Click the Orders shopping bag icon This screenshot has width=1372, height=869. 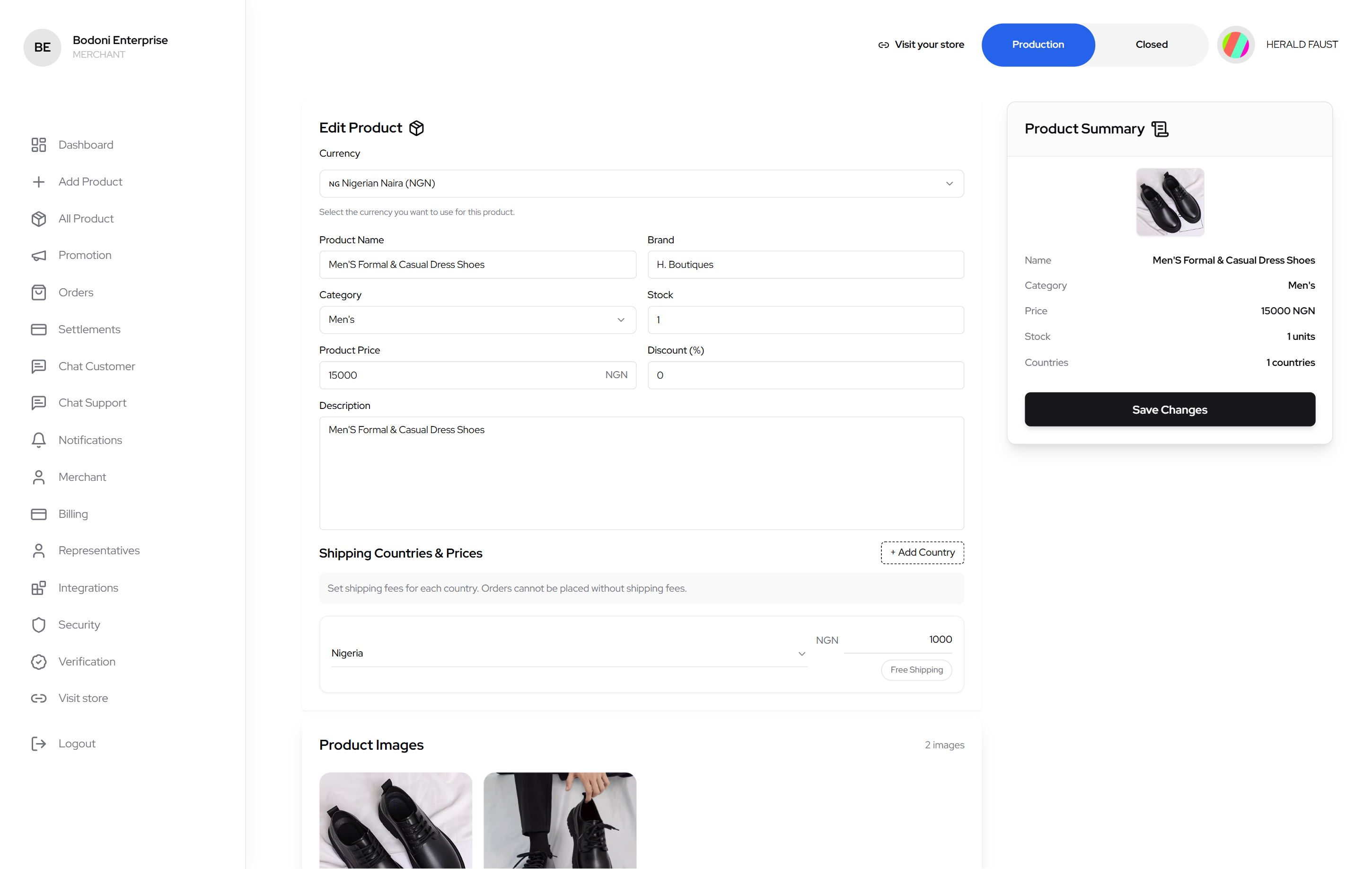coord(38,293)
